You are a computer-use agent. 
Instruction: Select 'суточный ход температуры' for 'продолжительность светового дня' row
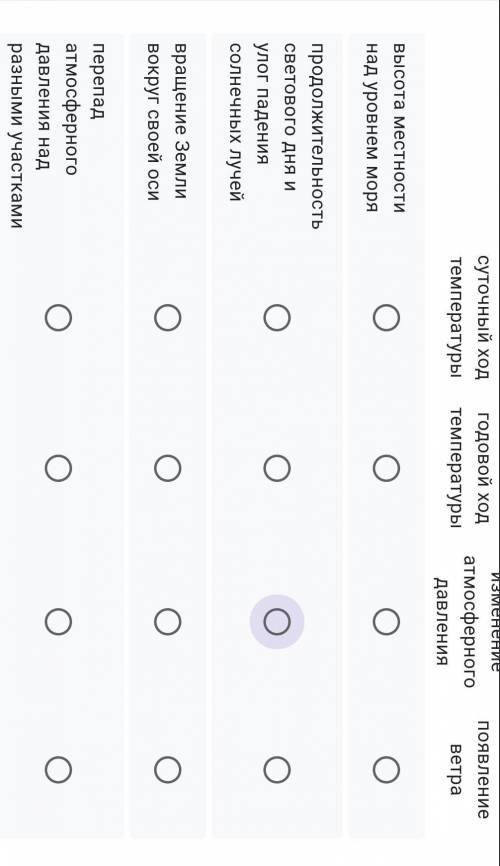tap(277, 318)
